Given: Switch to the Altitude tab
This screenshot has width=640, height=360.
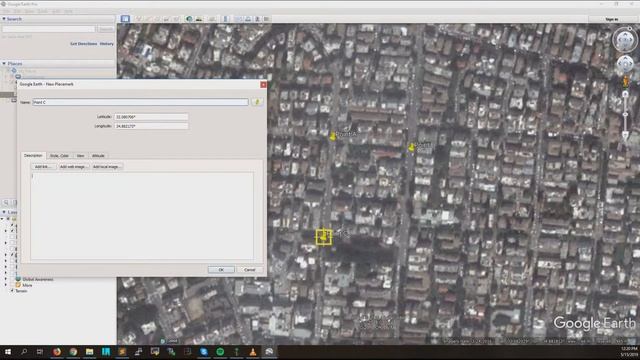Looking at the screenshot, I should coord(98,156).
